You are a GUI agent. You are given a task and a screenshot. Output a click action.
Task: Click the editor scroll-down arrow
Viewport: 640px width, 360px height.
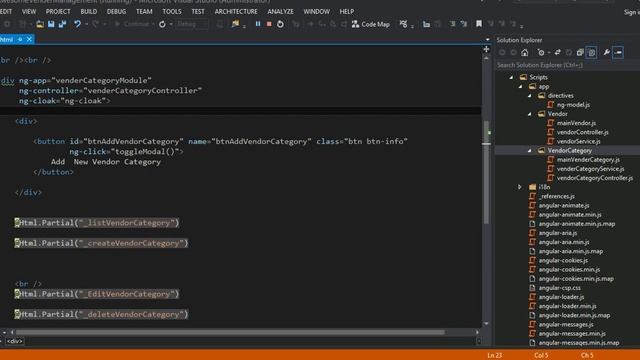[486, 324]
